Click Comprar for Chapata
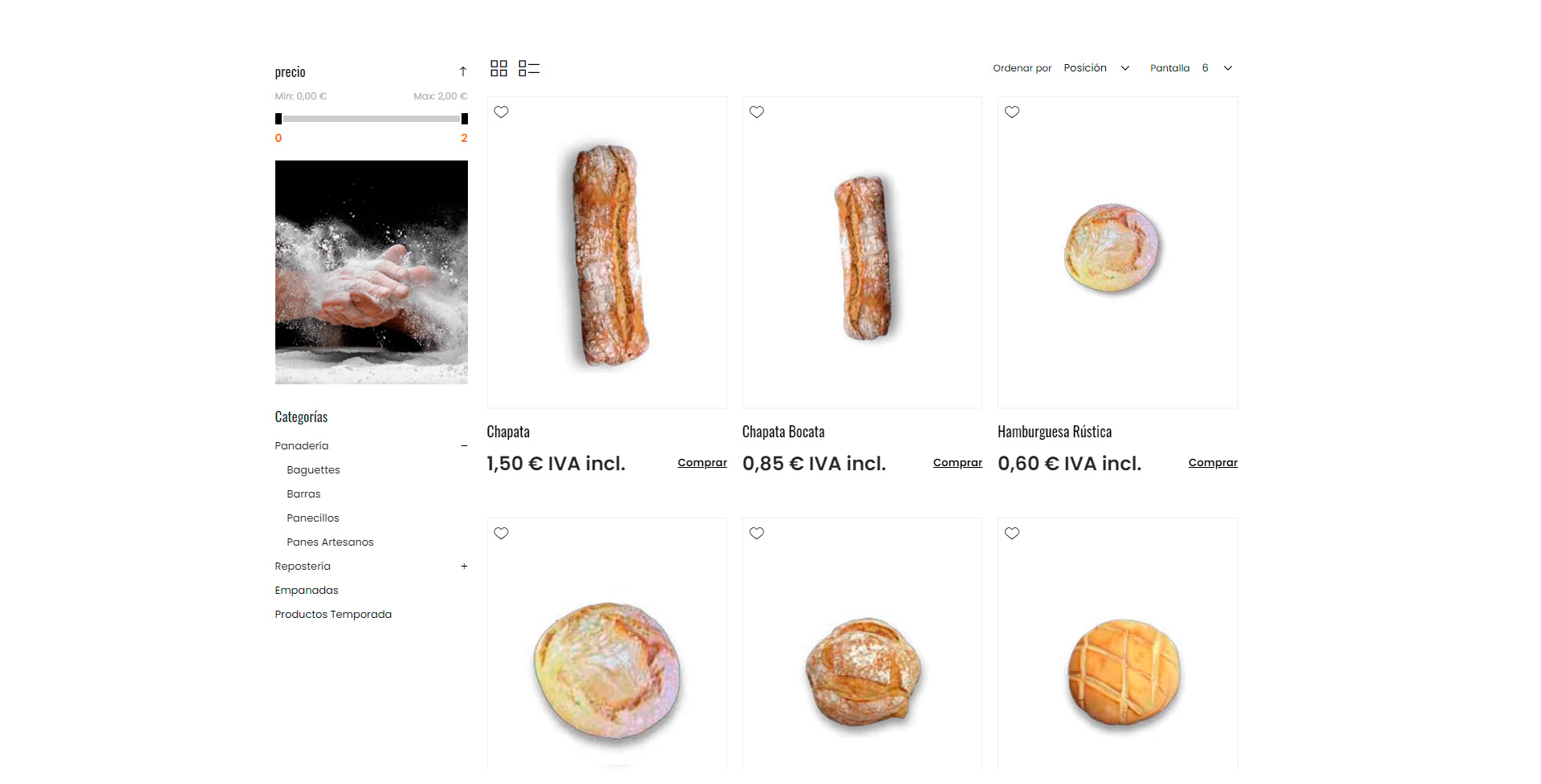 [702, 462]
